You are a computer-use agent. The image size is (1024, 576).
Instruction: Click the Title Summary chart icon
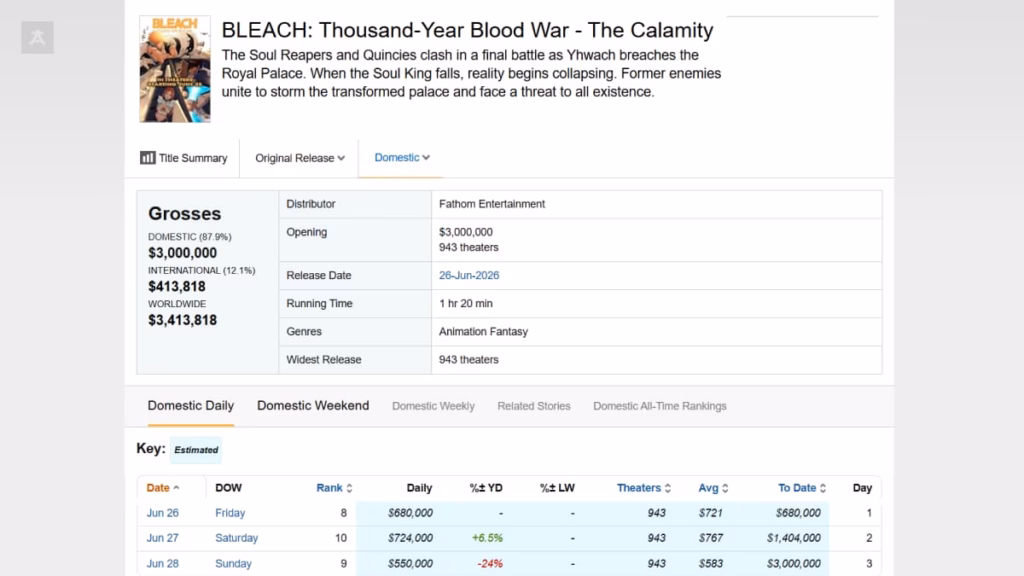tap(148, 158)
